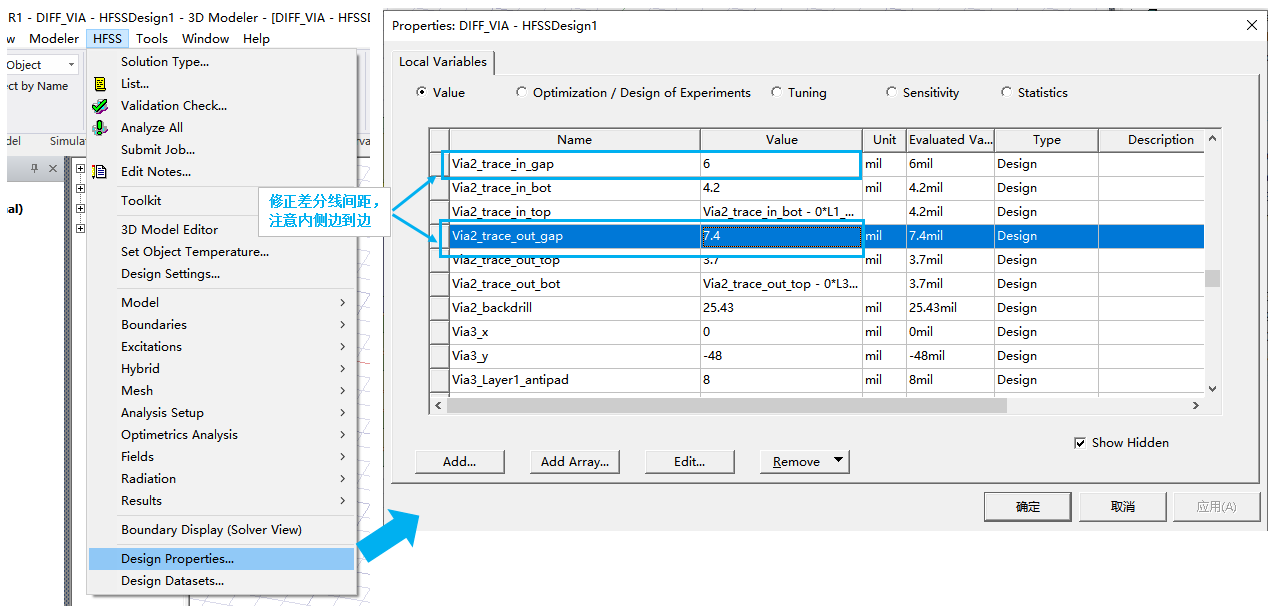This screenshot has width=1273, height=606.
Task: Click the Via2_trace_in_gap value field
Action: tap(781, 164)
